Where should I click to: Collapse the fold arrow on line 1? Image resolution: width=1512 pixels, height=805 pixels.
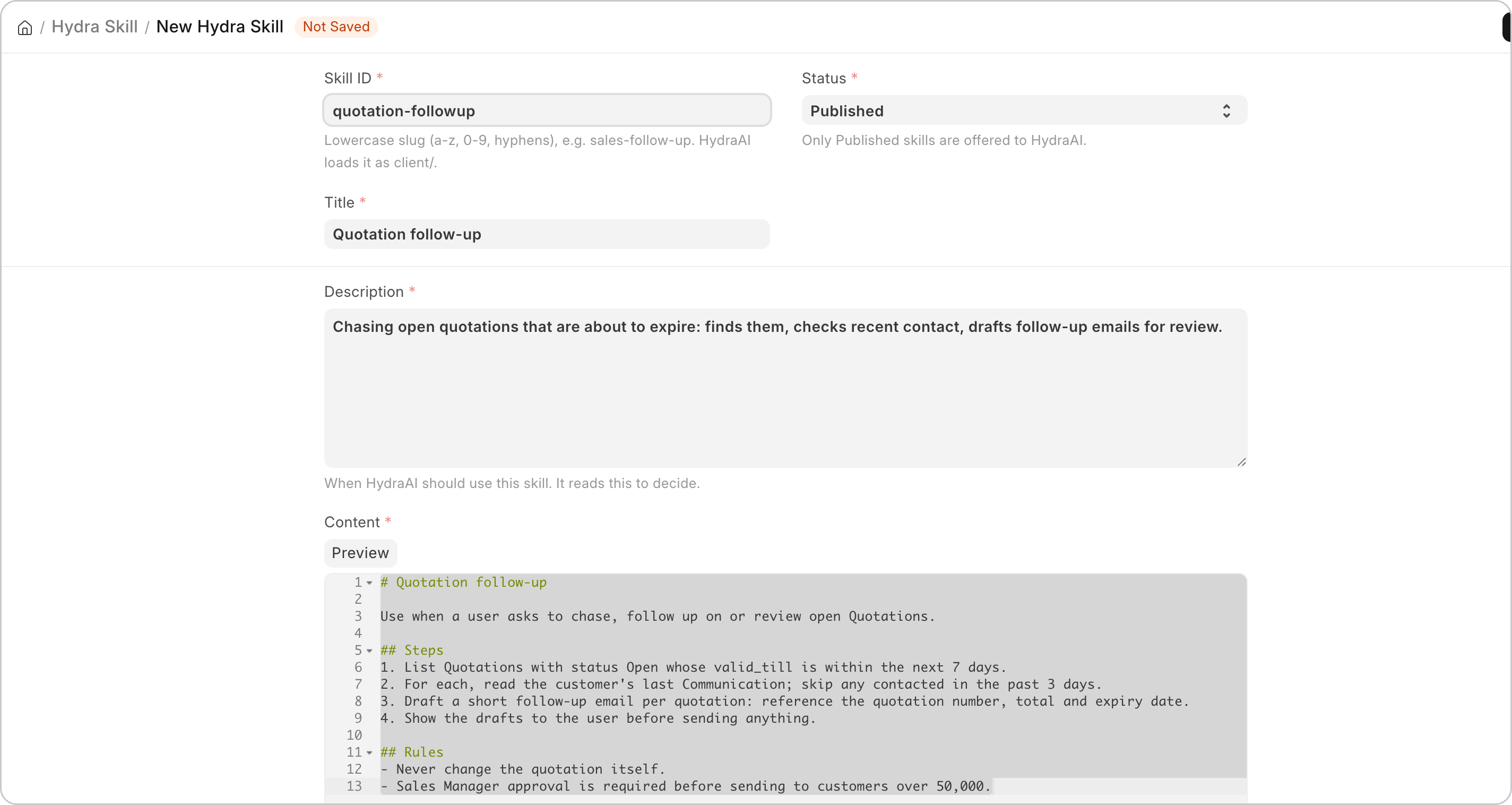[x=369, y=583]
